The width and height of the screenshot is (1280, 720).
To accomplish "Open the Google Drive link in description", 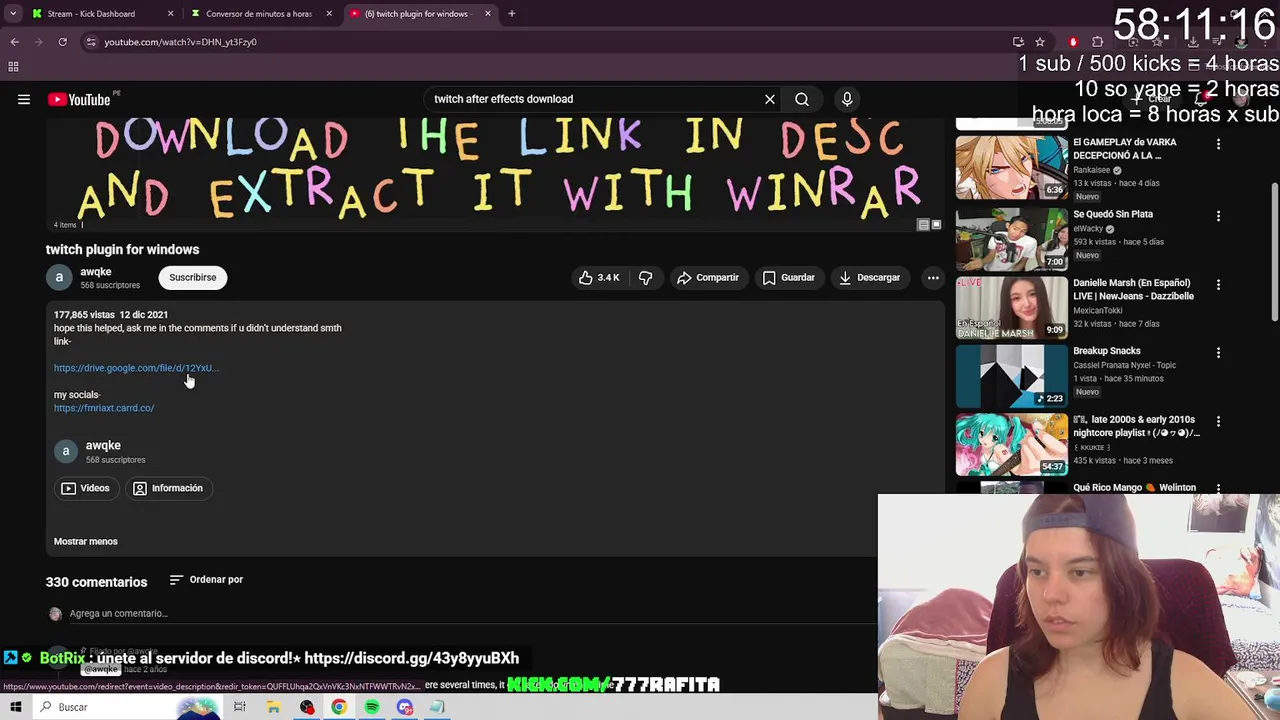I will click(136, 368).
